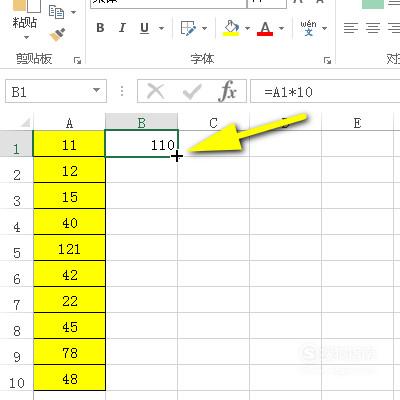
Task: Select row 8 header
Action: click(16, 327)
